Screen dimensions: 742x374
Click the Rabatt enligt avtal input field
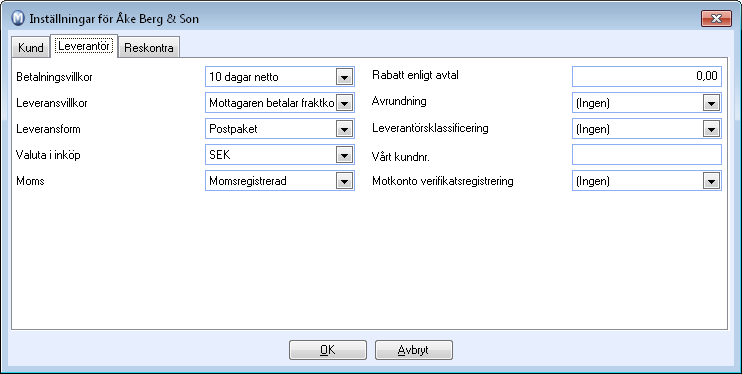tap(646, 77)
